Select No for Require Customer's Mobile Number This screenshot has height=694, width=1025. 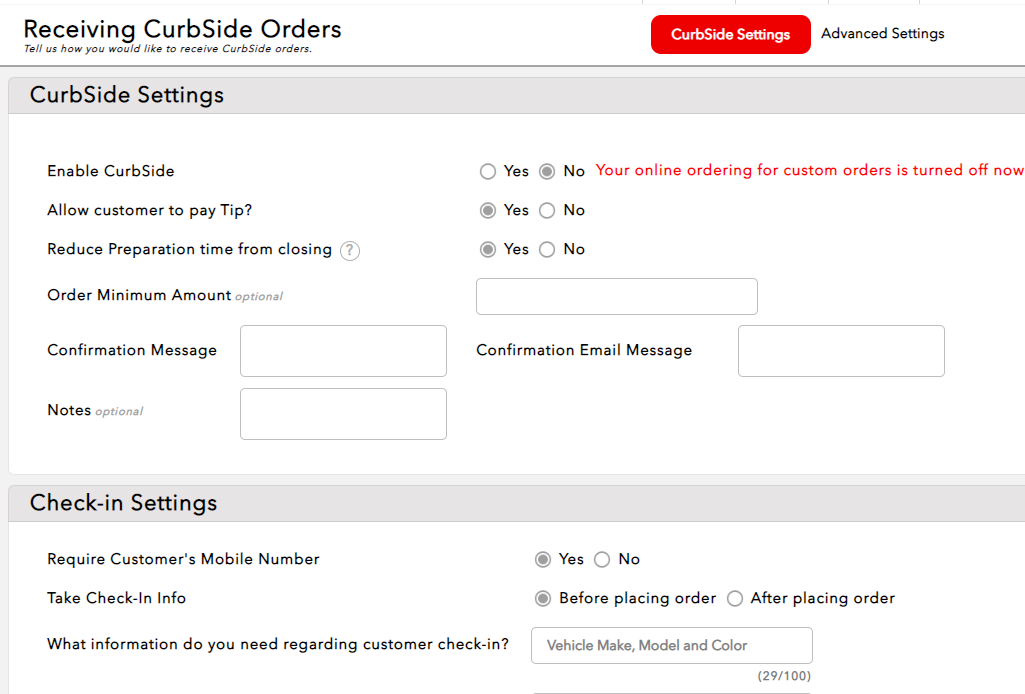[x=602, y=560]
